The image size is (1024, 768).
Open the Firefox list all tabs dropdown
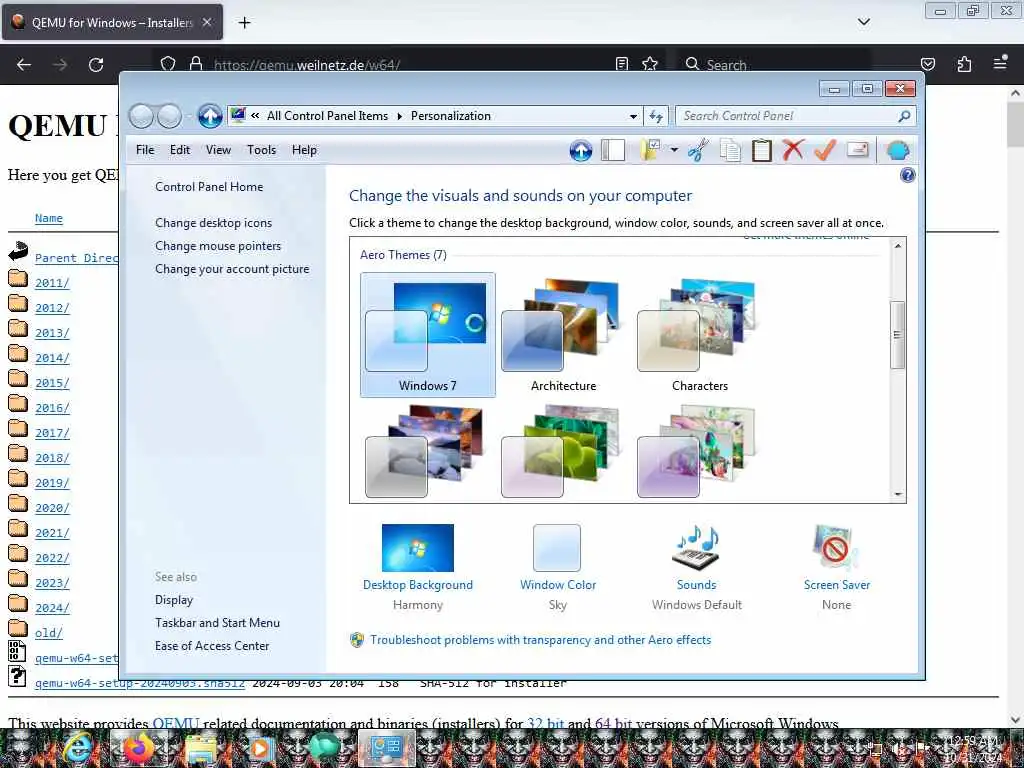coord(863,22)
